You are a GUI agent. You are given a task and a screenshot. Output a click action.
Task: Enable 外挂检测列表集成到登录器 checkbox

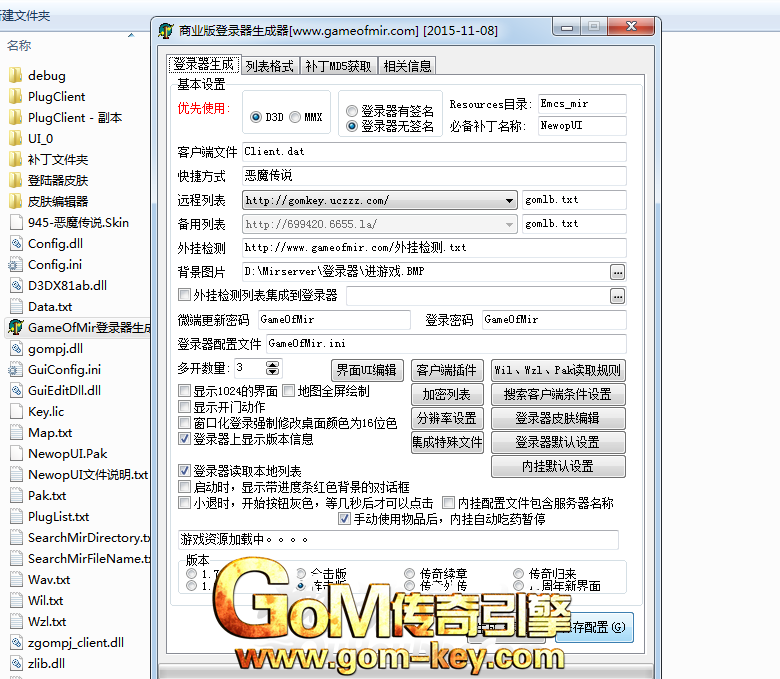(184, 294)
